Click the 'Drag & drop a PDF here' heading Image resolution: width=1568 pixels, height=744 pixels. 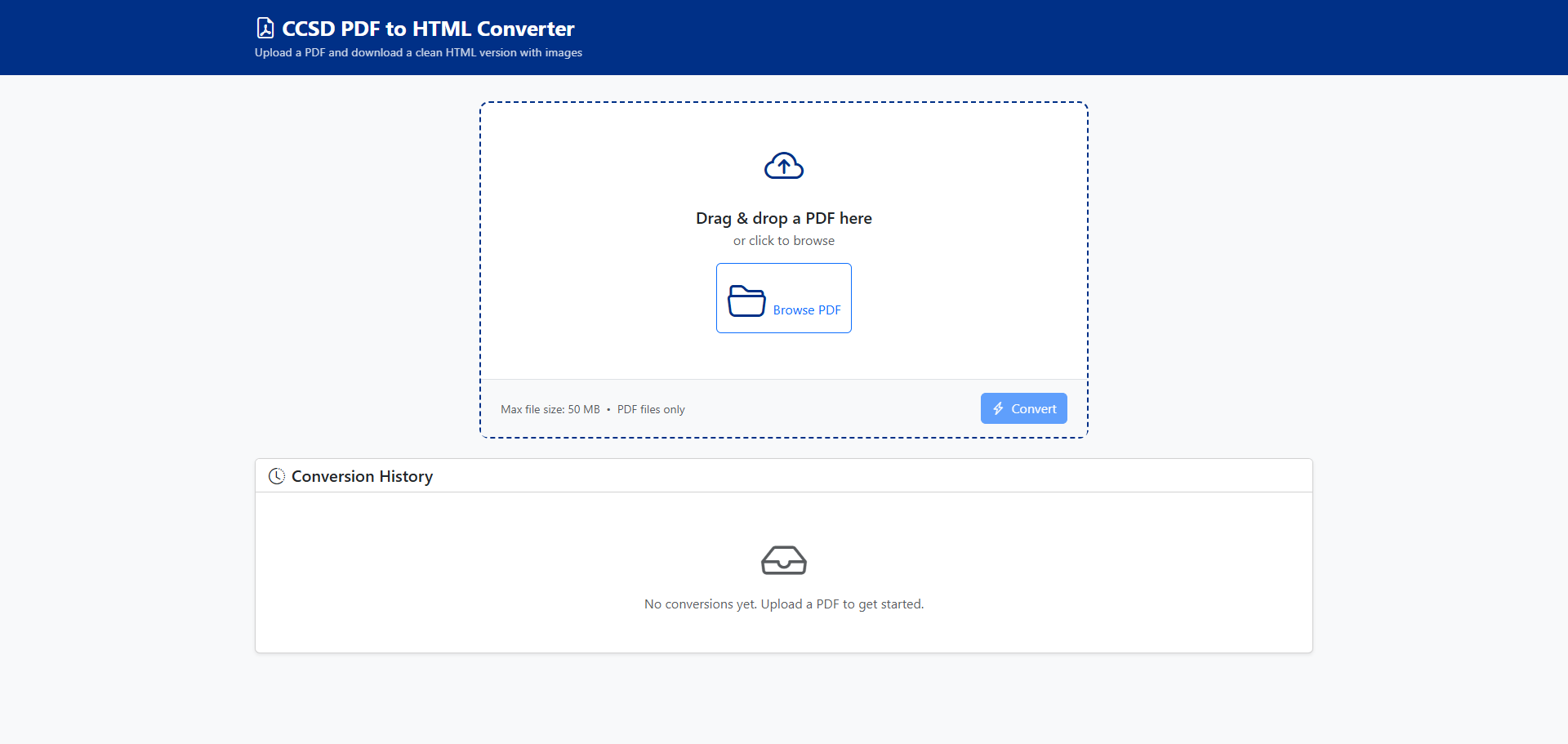point(783,218)
